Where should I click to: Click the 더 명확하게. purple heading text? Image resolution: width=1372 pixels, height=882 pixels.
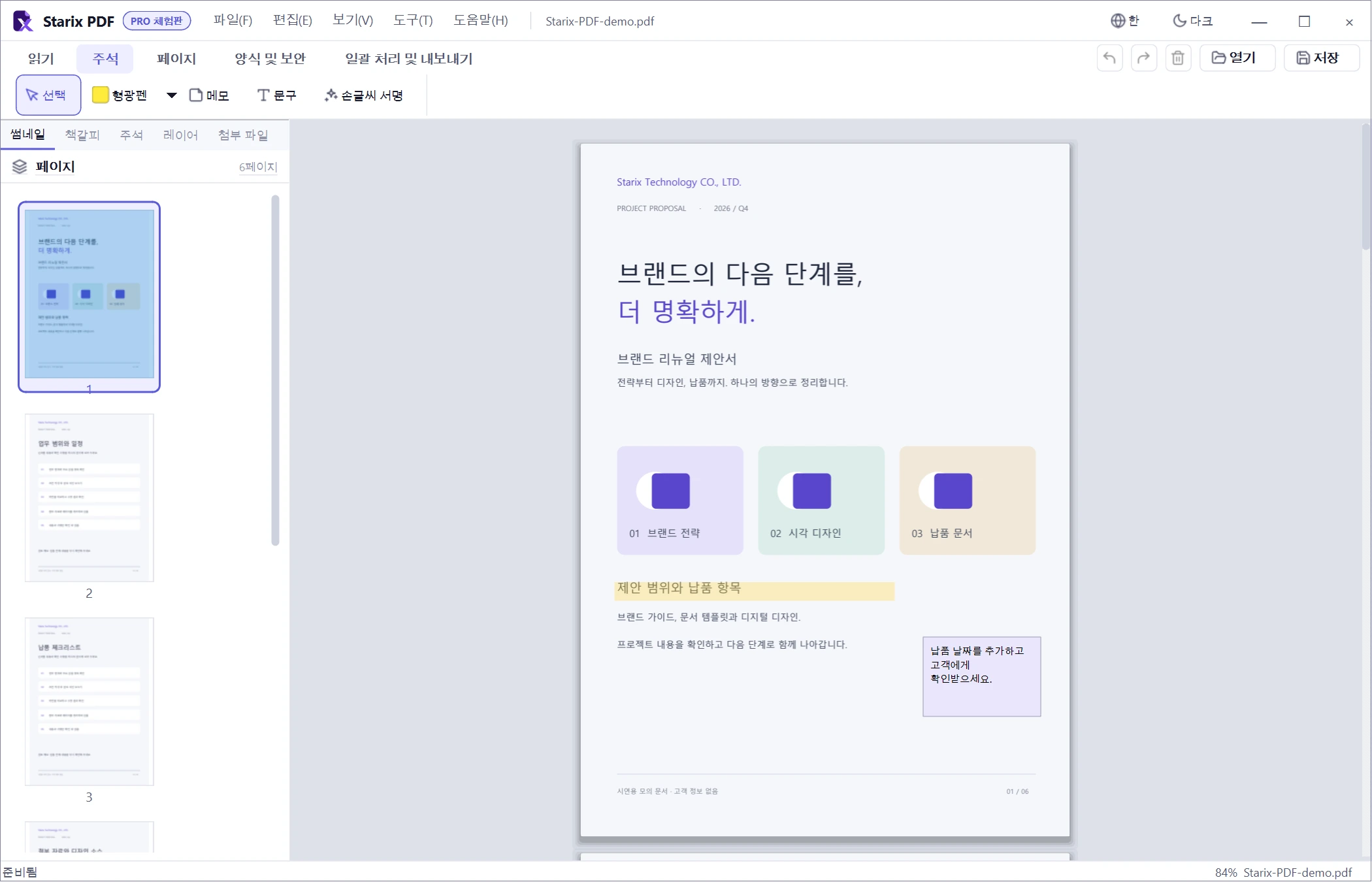tap(687, 311)
